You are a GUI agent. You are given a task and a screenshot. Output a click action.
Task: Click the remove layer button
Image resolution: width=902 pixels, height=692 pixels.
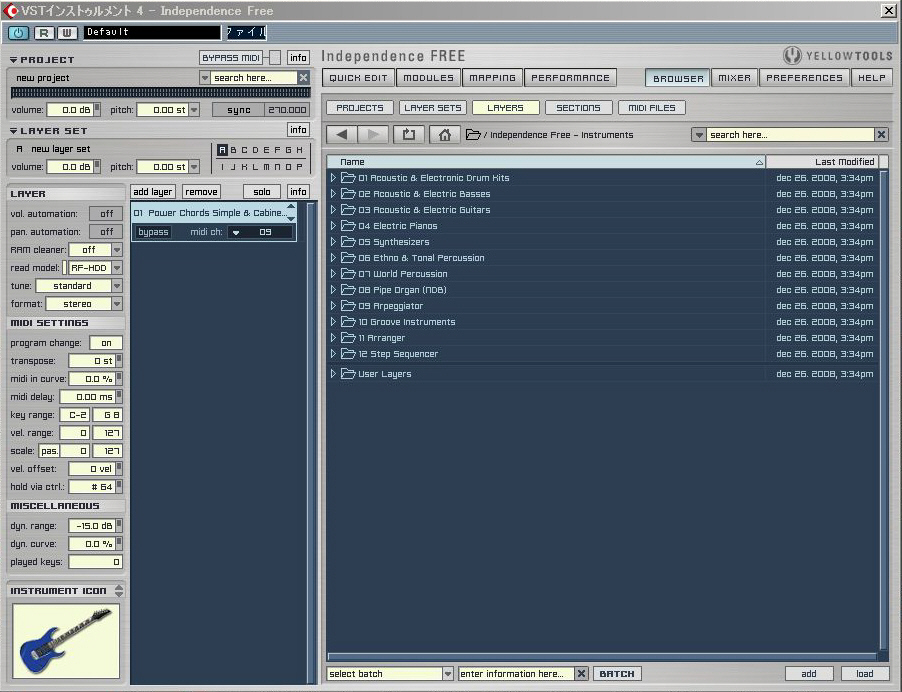(x=201, y=192)
